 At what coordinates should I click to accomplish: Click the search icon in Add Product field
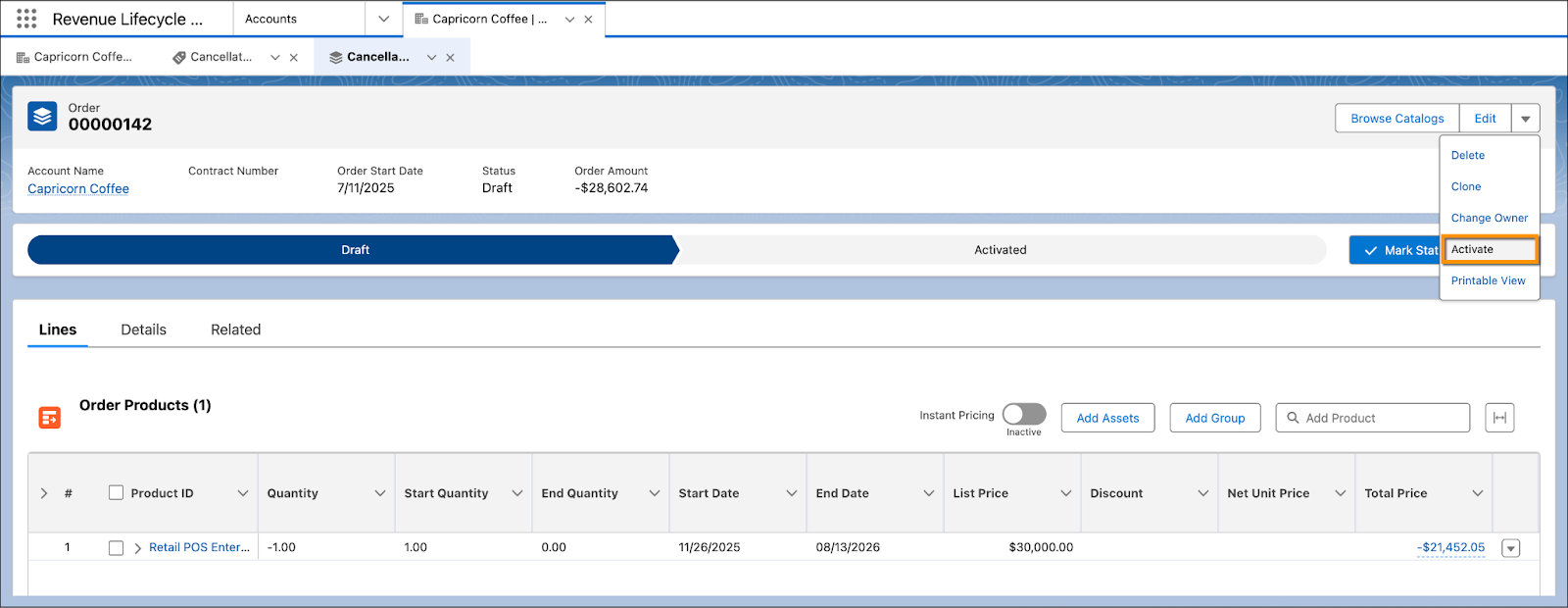(x=1293, y=418)
